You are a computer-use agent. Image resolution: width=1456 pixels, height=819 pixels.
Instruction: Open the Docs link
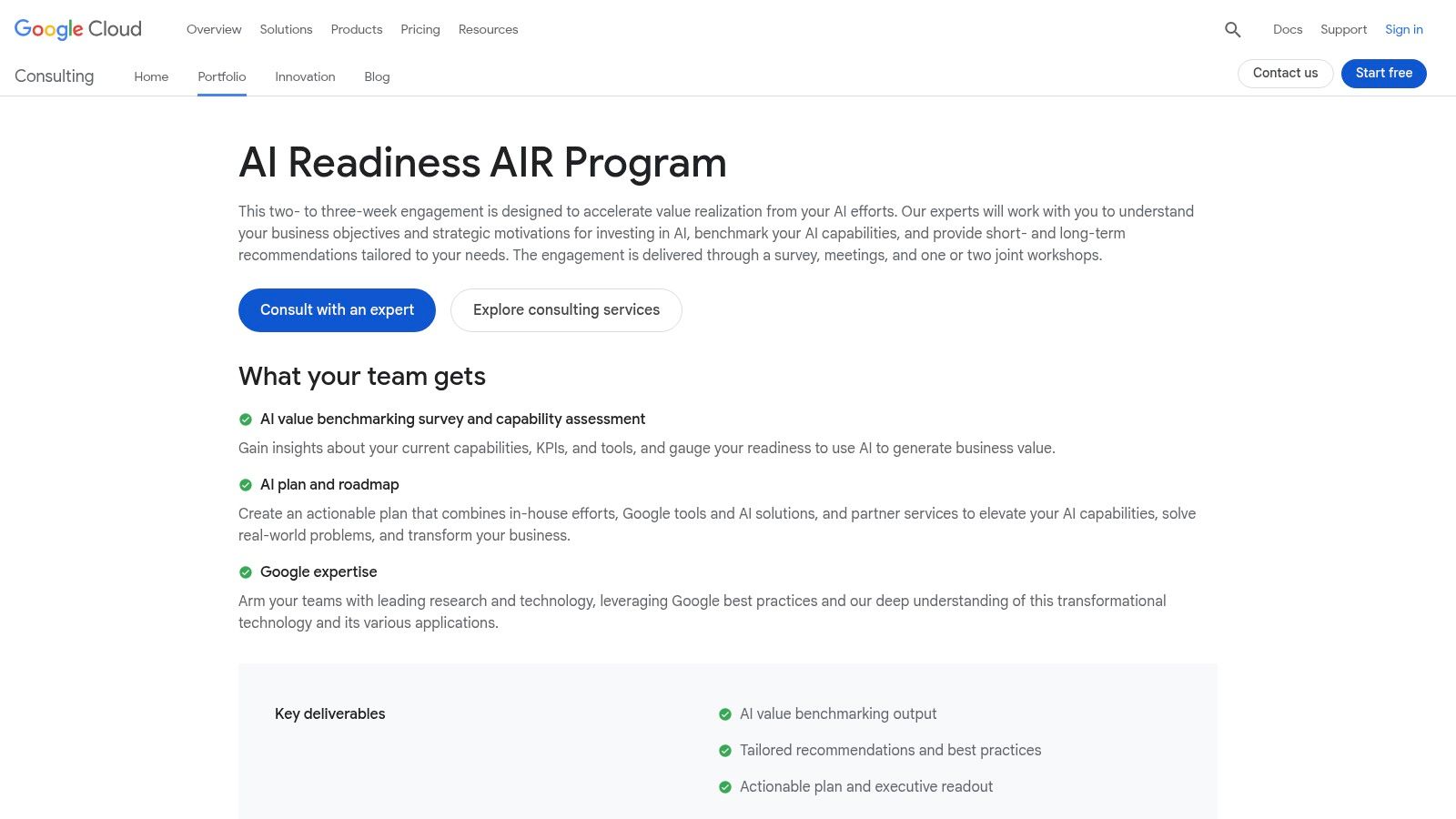point(1288,29)
